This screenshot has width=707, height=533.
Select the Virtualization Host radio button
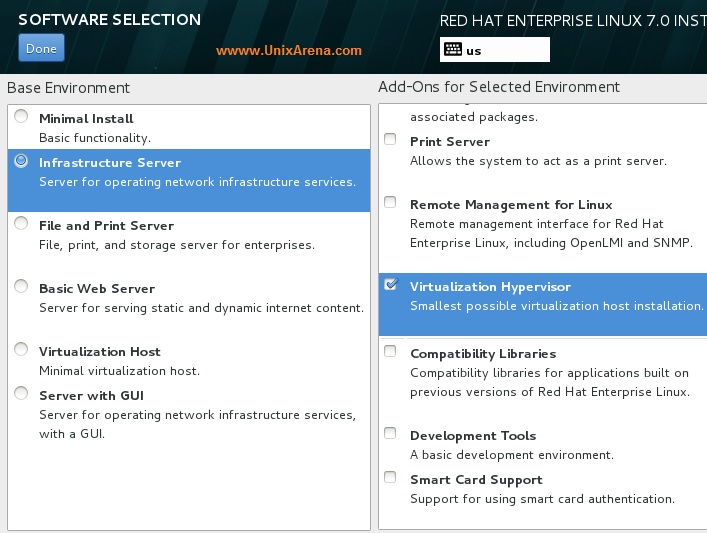[x=21, y=349]
